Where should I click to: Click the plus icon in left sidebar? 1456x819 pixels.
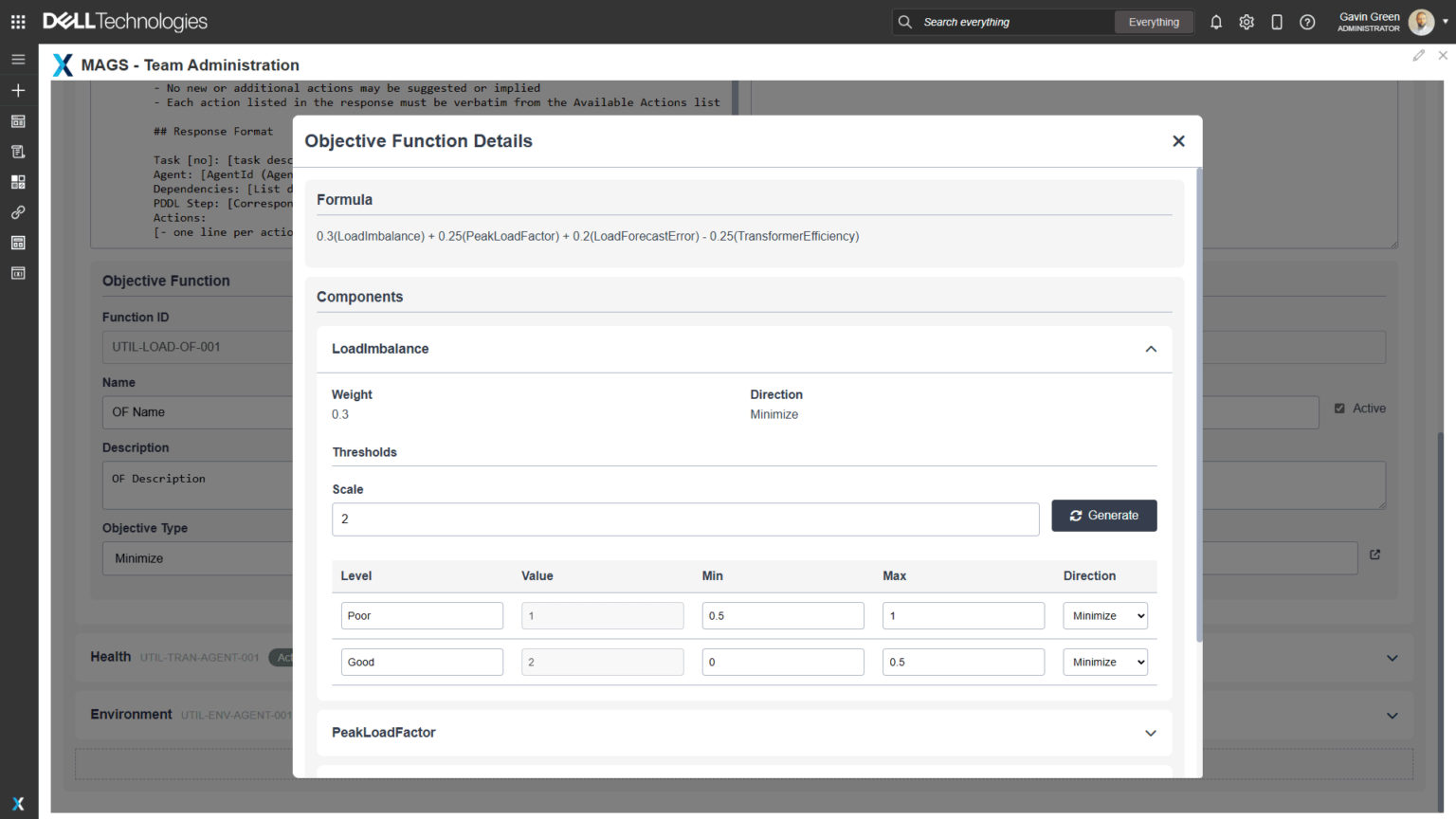pyautogui.click(x=18, y=90)
